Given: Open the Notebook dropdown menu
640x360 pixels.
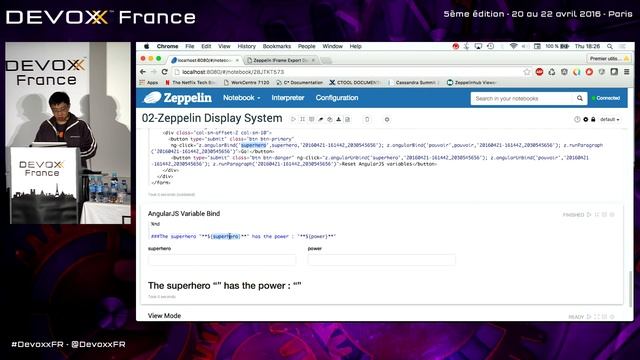Looking at the screenshot, I should coord(241,98).
